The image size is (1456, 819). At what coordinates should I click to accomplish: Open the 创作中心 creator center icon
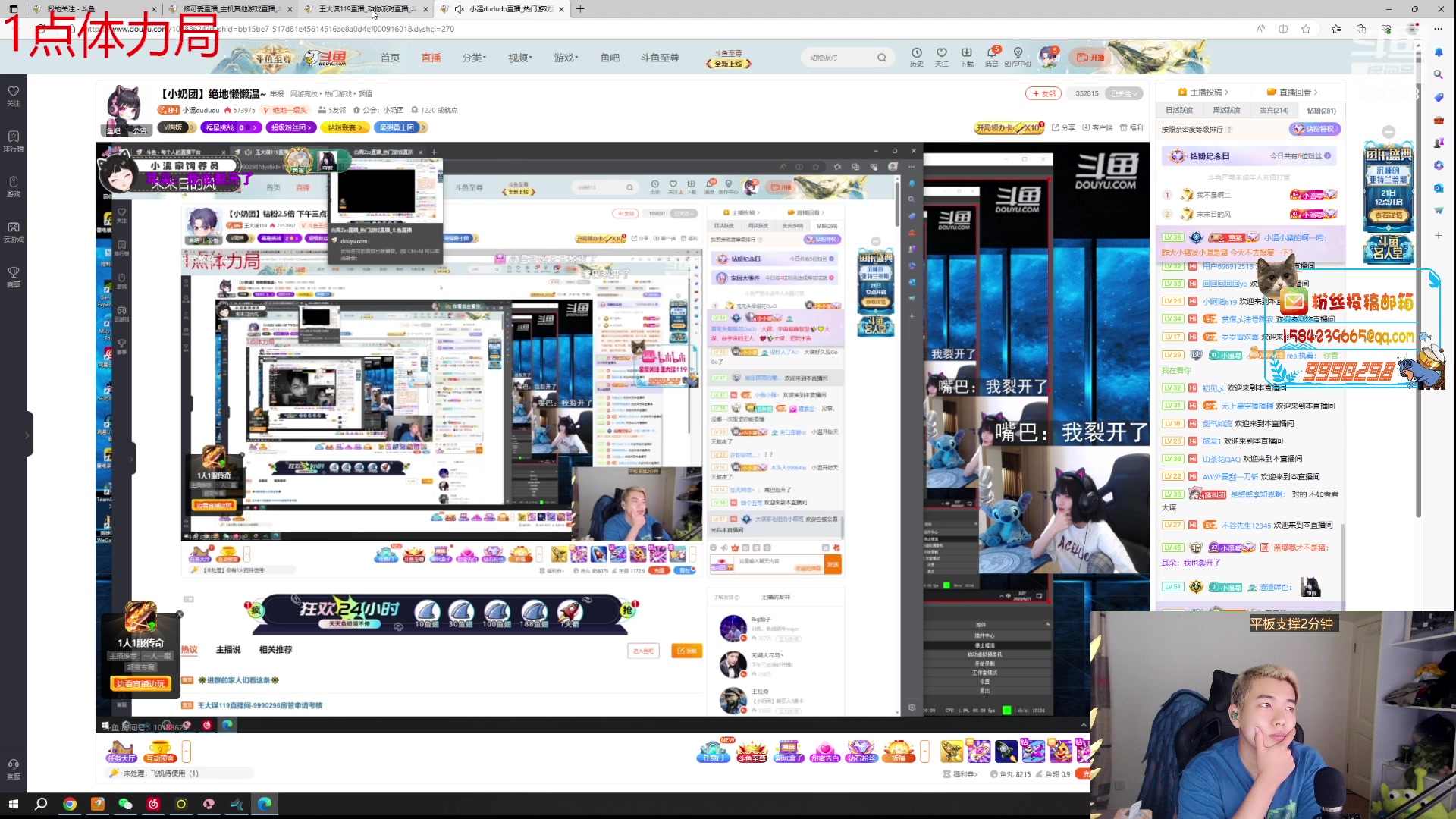point(1018,57)
